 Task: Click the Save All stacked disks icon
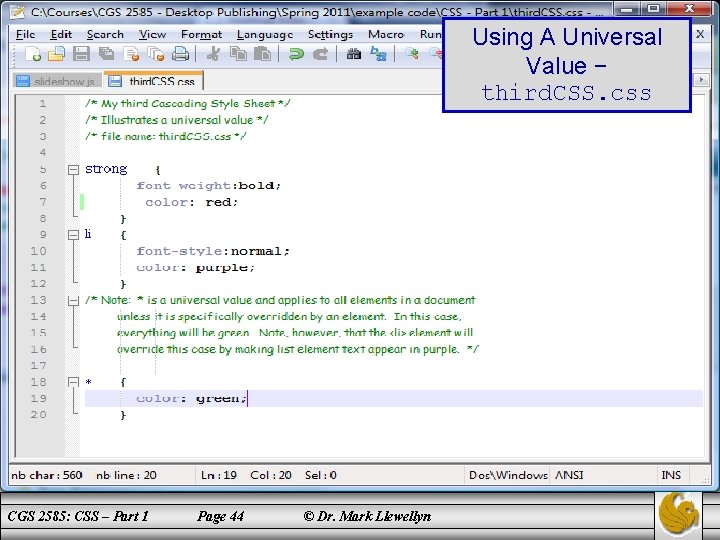point(107,54)
